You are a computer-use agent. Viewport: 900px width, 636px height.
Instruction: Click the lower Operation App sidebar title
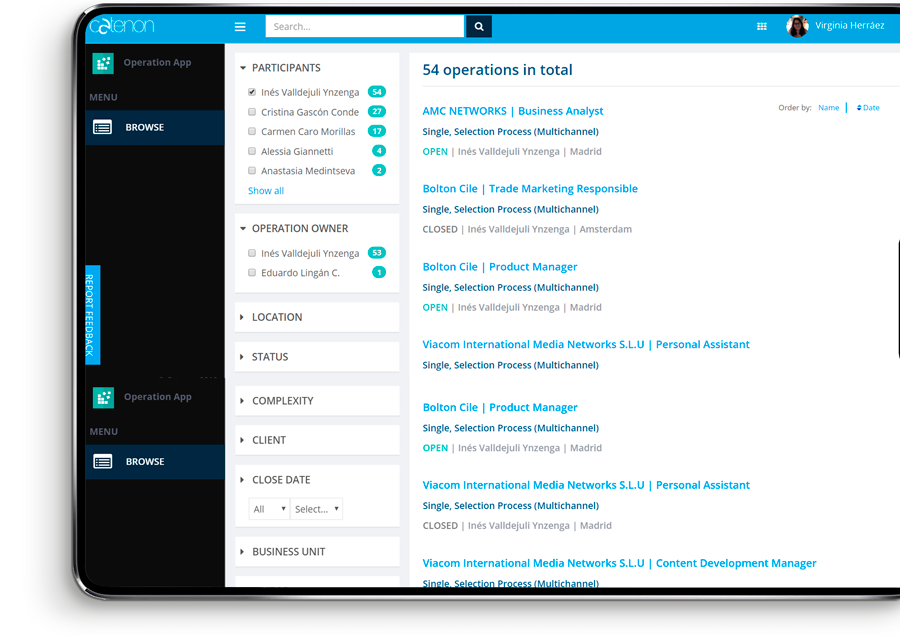tap(157, 397)
